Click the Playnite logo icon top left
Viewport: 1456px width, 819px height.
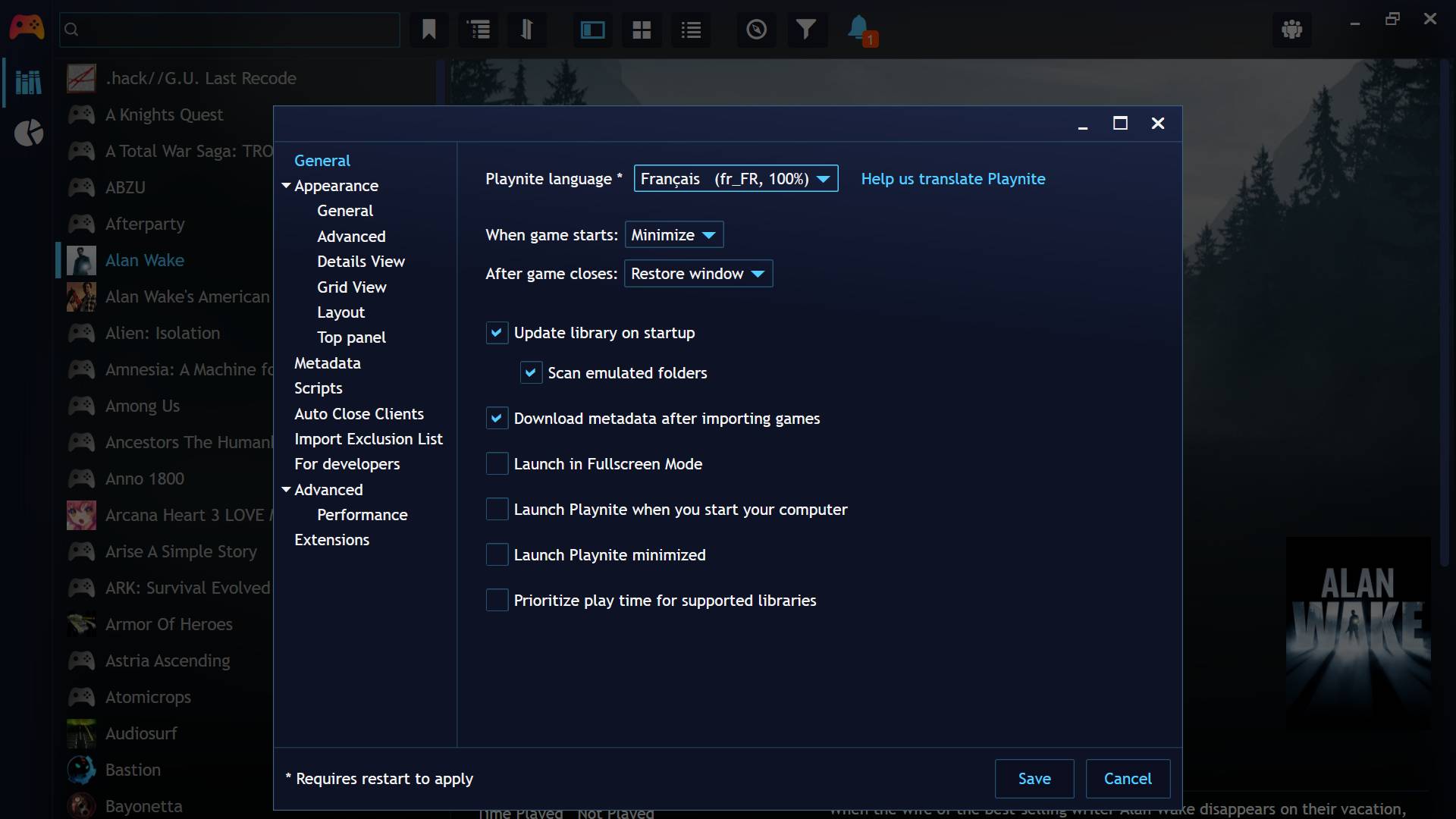click(27, 26)
